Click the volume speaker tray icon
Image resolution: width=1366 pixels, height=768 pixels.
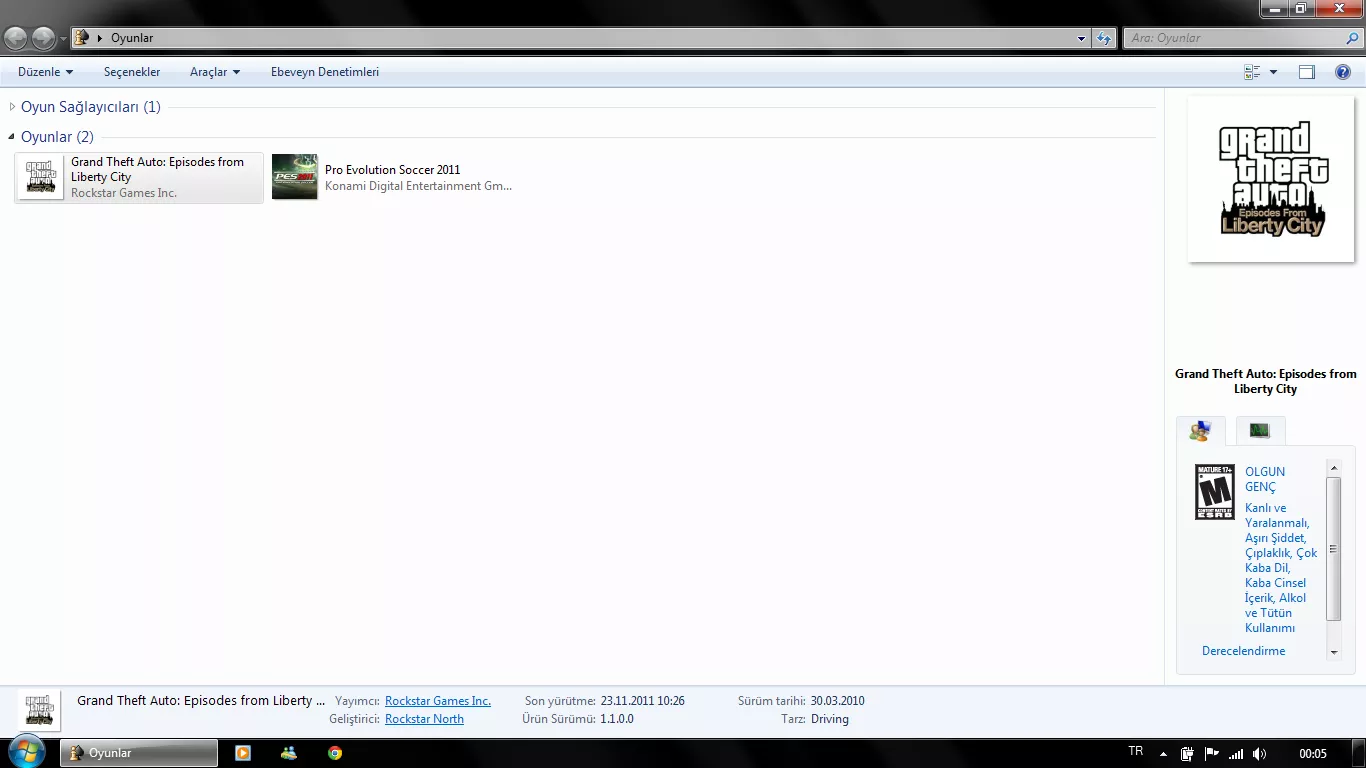pos(1259,753)
